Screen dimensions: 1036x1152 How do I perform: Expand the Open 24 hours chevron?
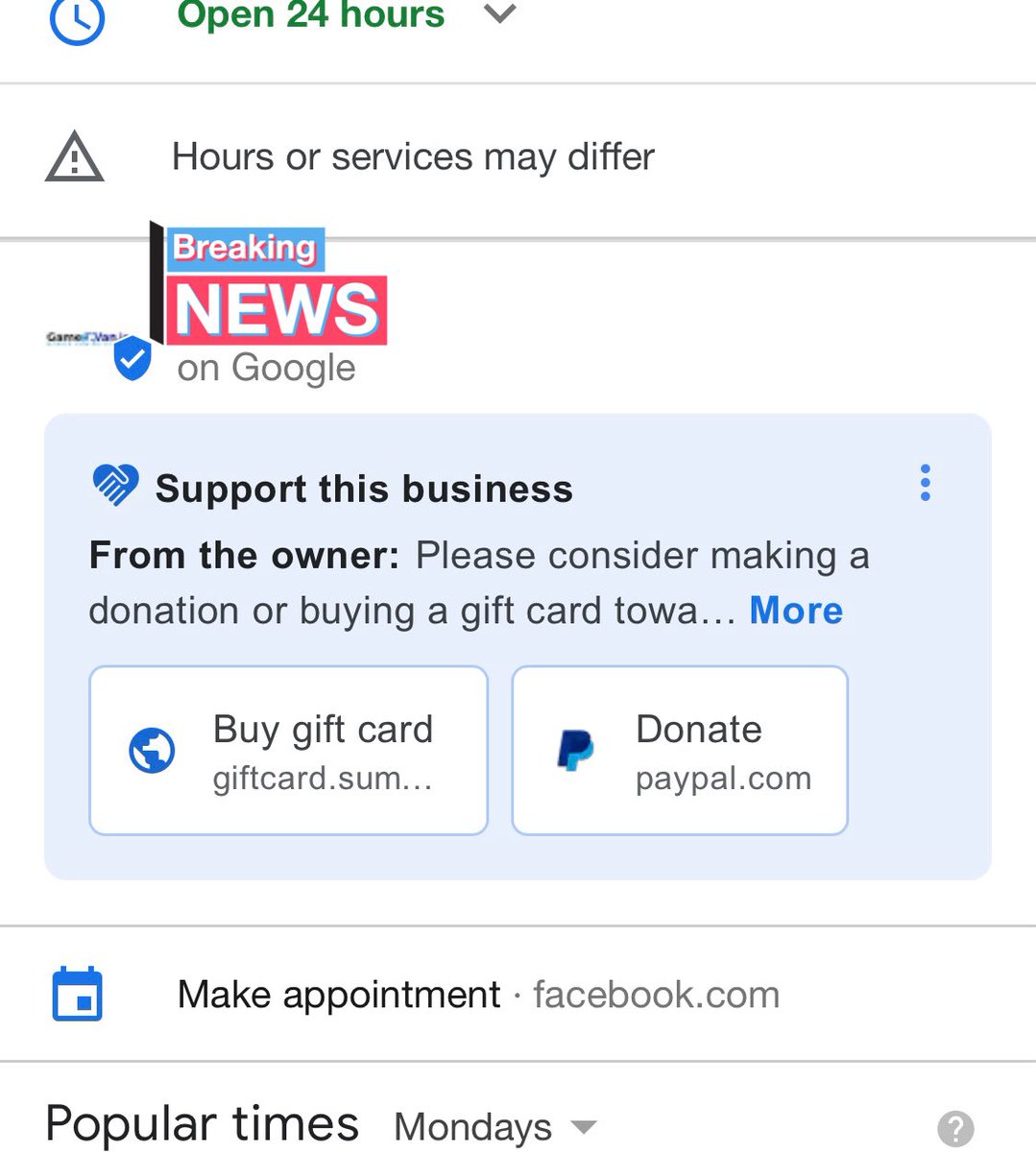(500, 14)
